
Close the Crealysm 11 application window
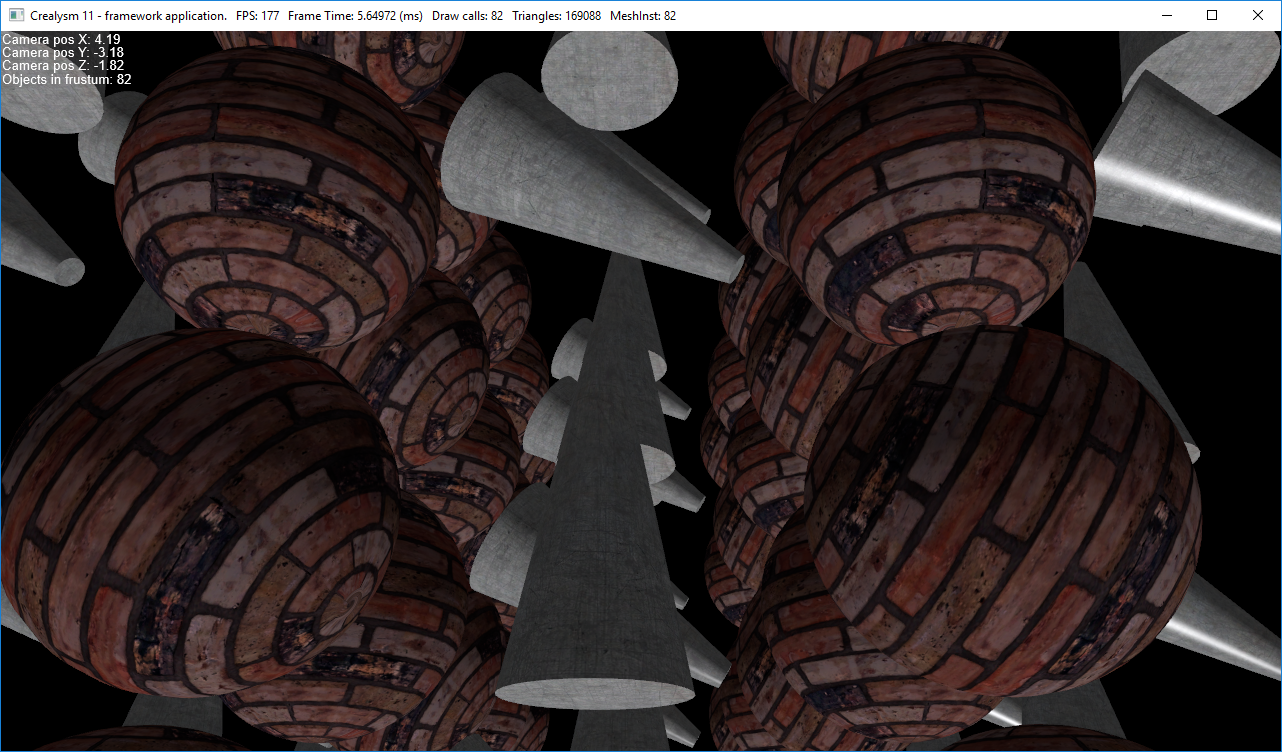tap(1258, 16)
